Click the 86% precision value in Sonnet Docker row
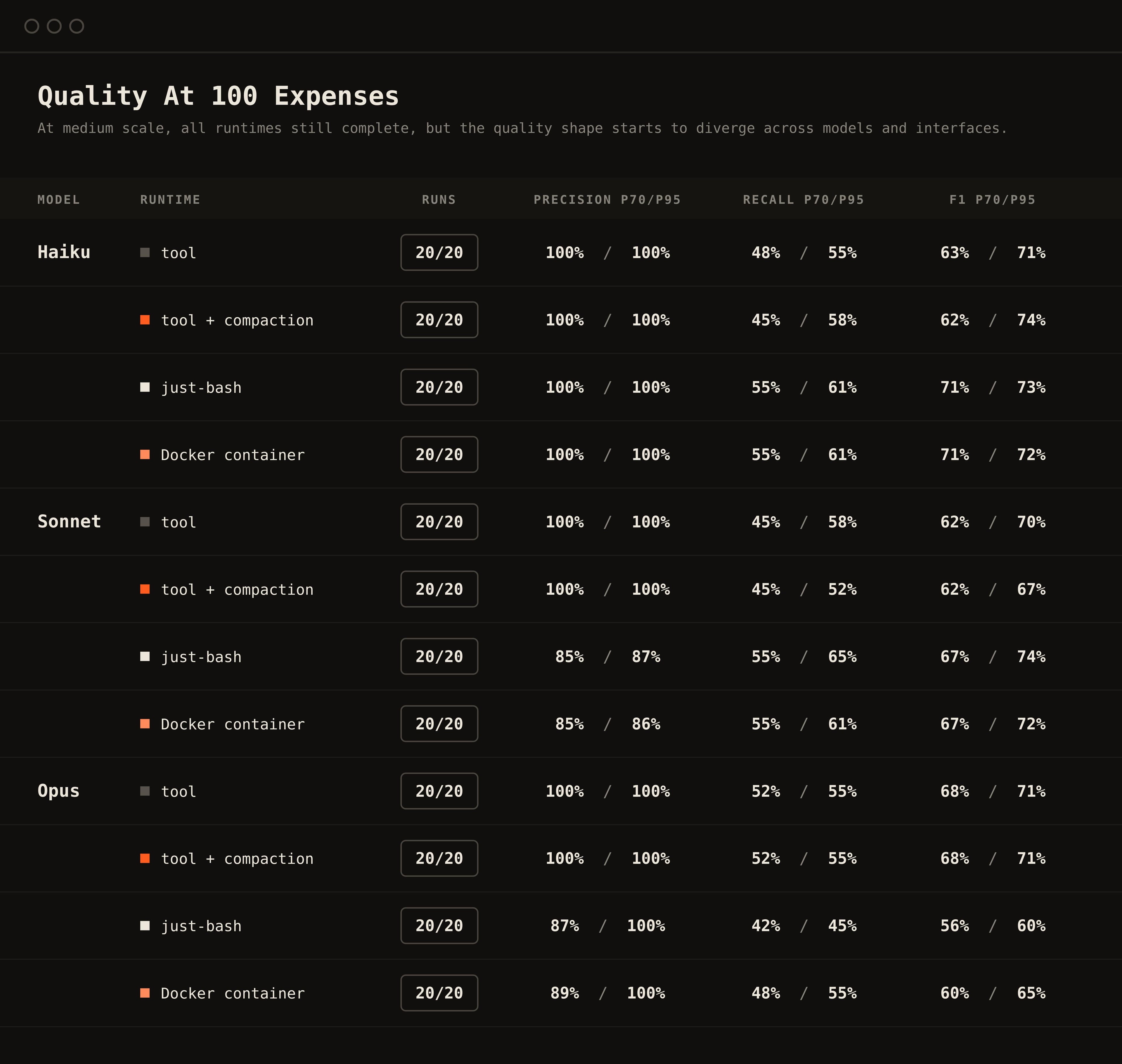This screenshot has width=1122, height=1064. [646, 724]
